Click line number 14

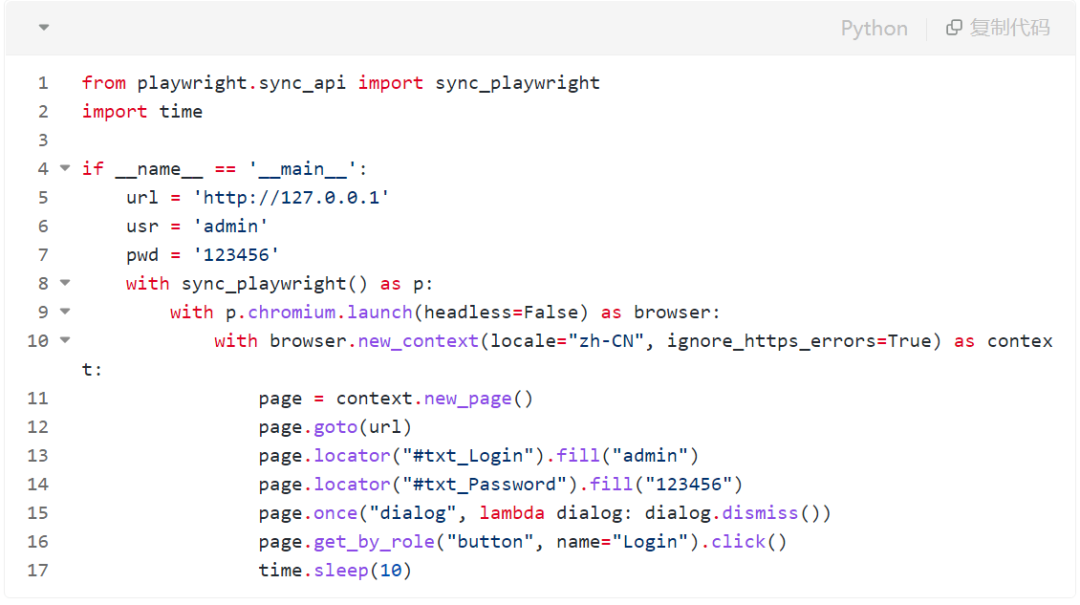coord(38,484)
